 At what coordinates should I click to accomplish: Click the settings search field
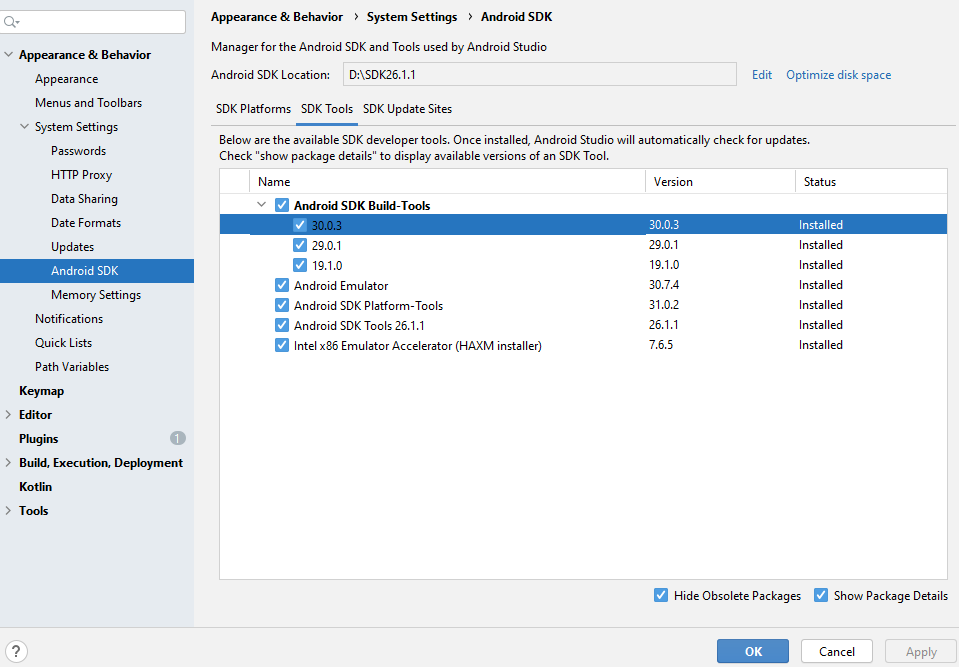pyautogui.click(x=93, y=22)
